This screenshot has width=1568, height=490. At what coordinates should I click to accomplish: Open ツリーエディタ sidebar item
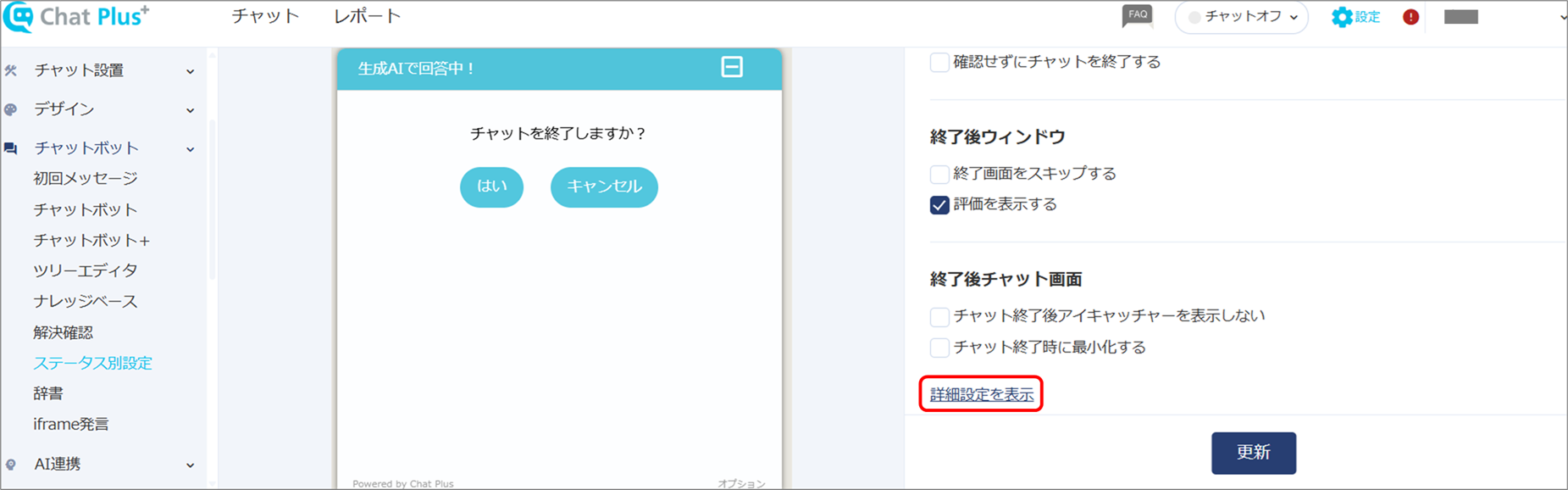click(x=86, y=270)
